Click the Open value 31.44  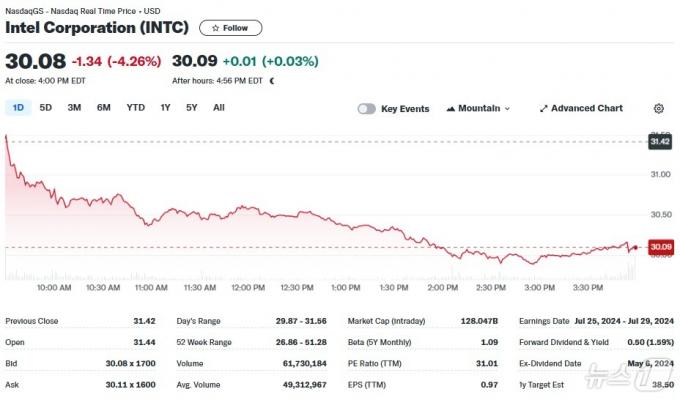coord(144,342)
